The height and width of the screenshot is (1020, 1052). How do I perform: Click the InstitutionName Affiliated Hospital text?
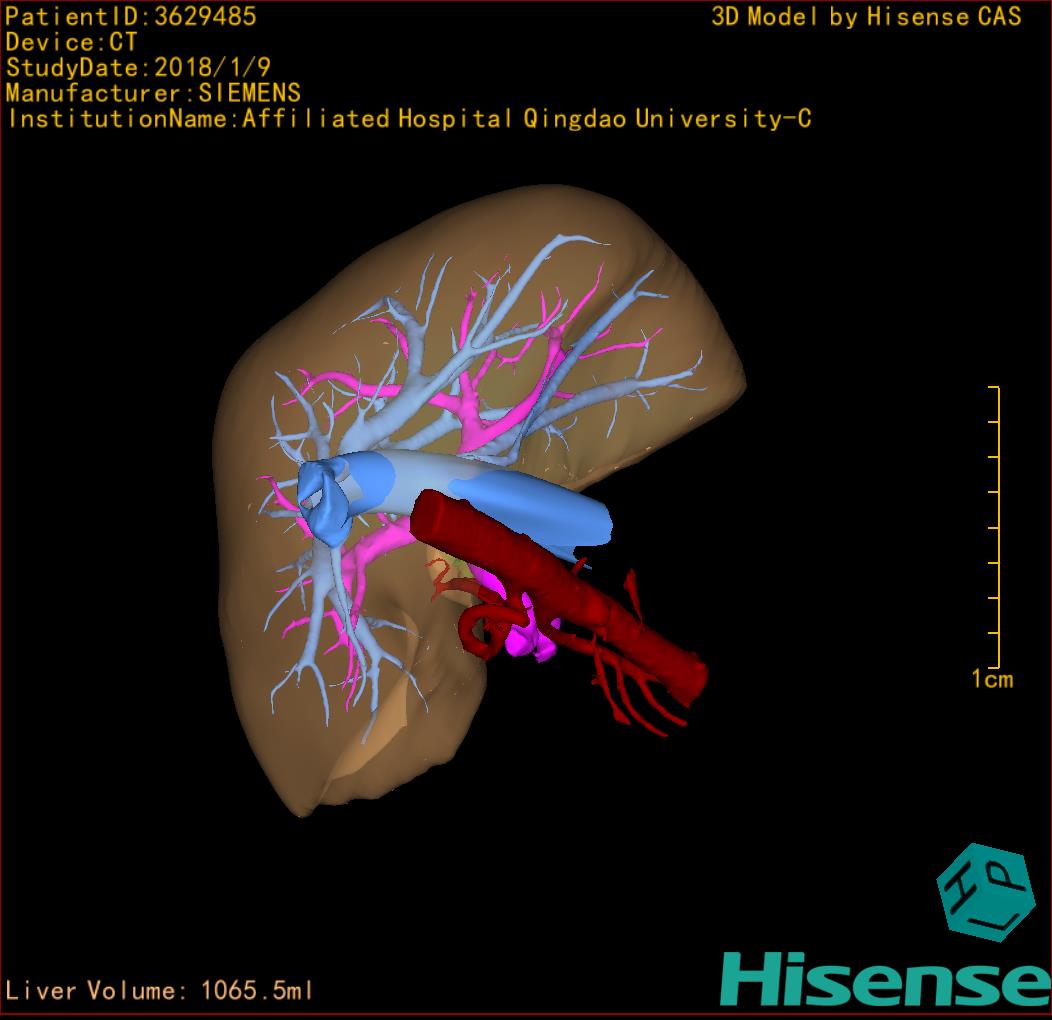click(410, 119)
